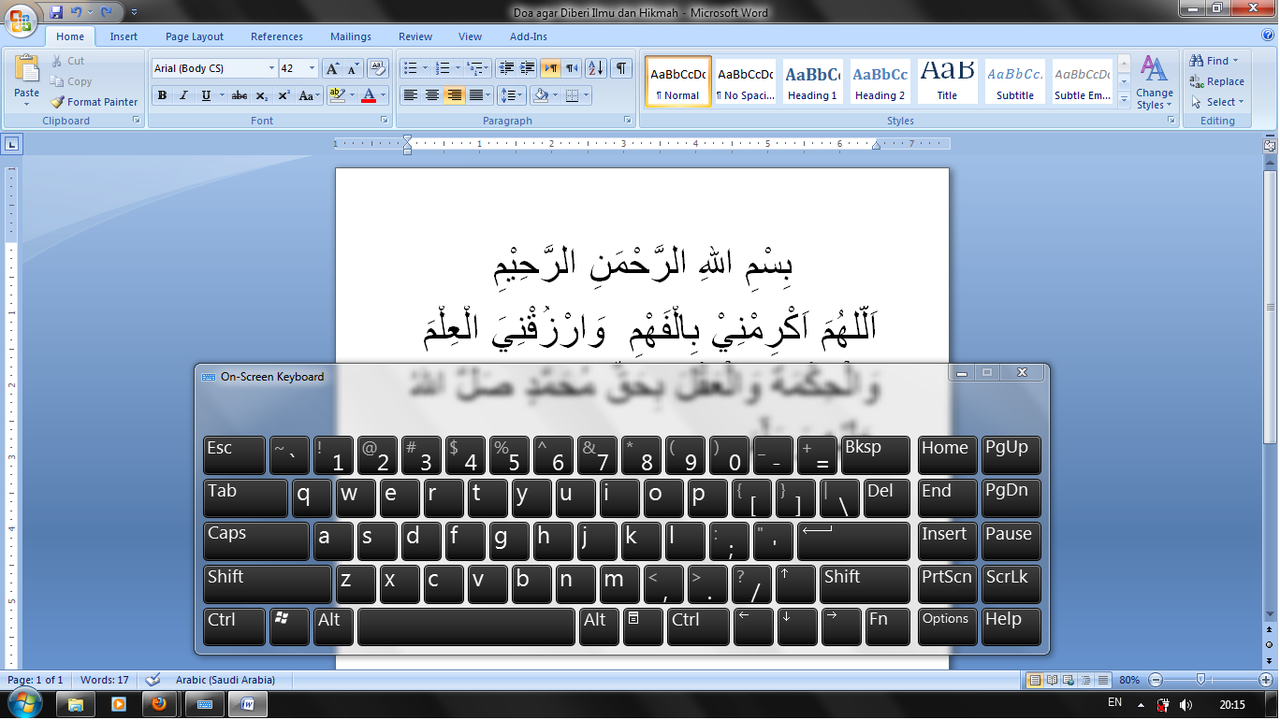Viewport: 1280px width, 720px height.
Task: Click the Bksp key on On-Screen Keyboard
Action: pyautogui.click(x=876, y=455)
